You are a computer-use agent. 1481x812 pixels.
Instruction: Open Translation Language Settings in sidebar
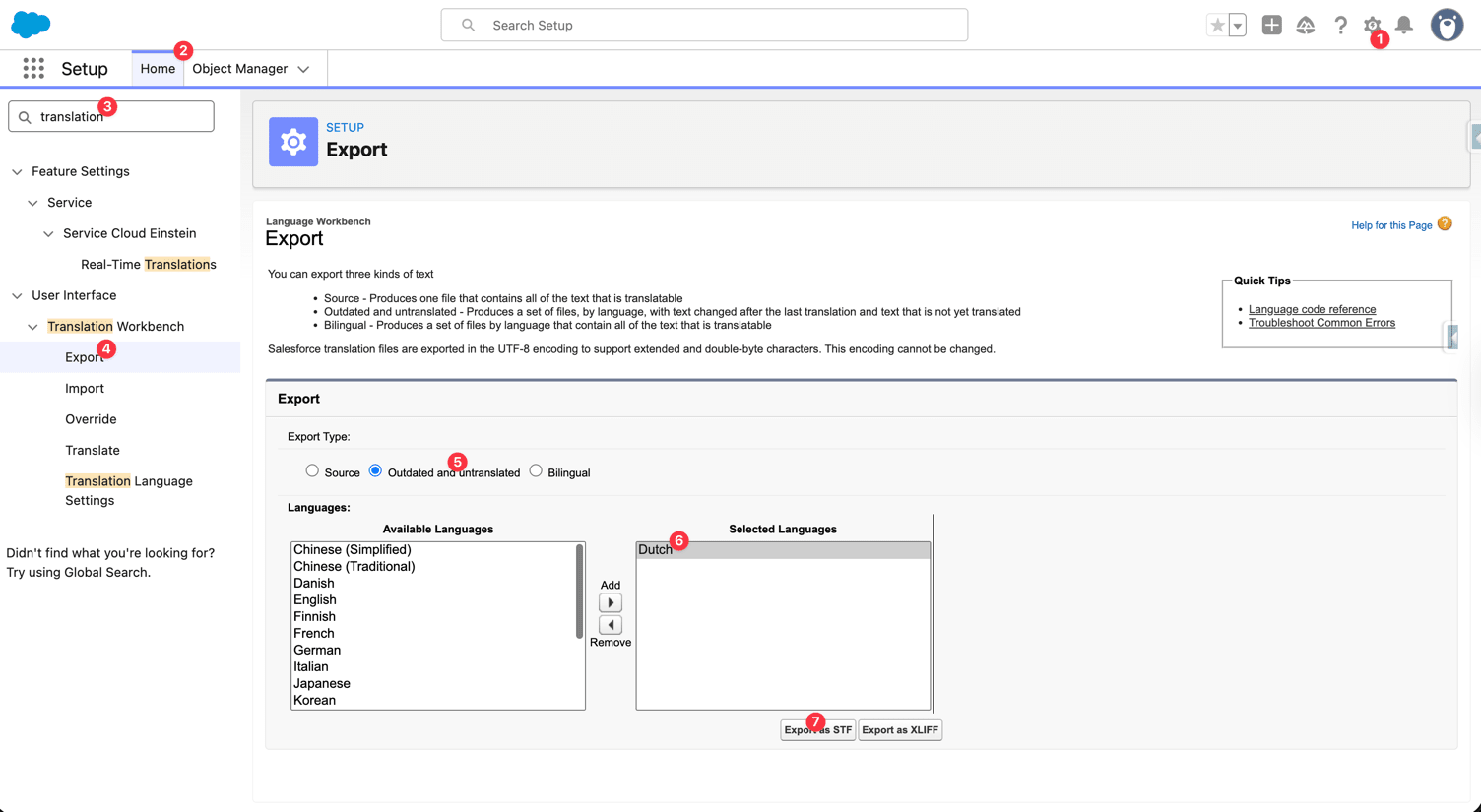click(x=129, y=490)
